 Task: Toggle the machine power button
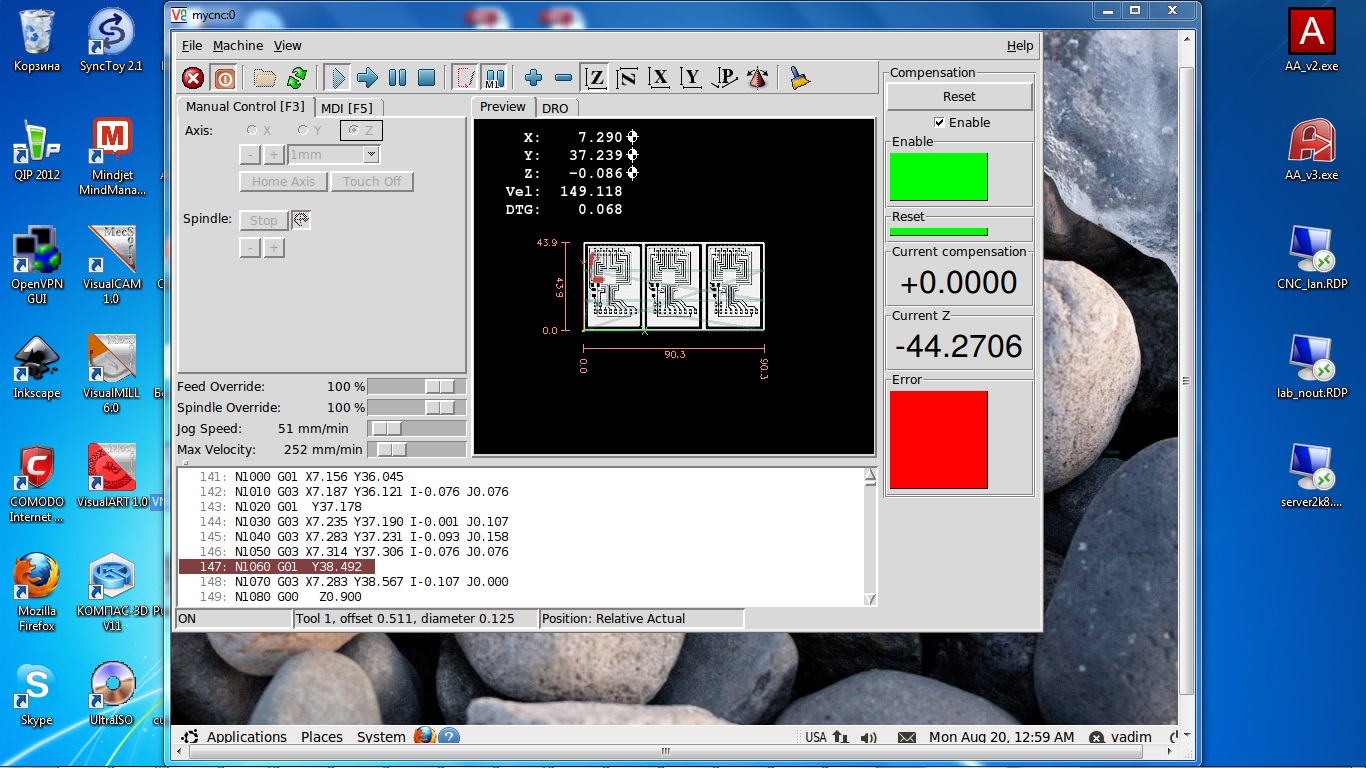point(224,78)
